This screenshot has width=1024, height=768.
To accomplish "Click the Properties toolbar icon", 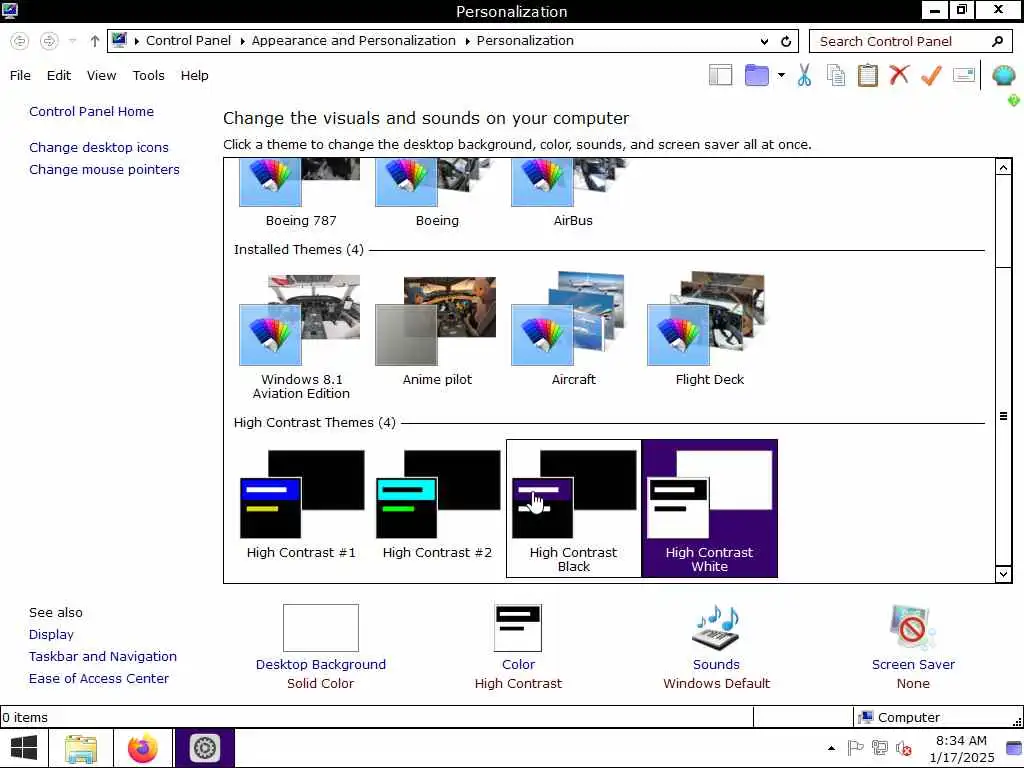I will [x=964, y=75].
